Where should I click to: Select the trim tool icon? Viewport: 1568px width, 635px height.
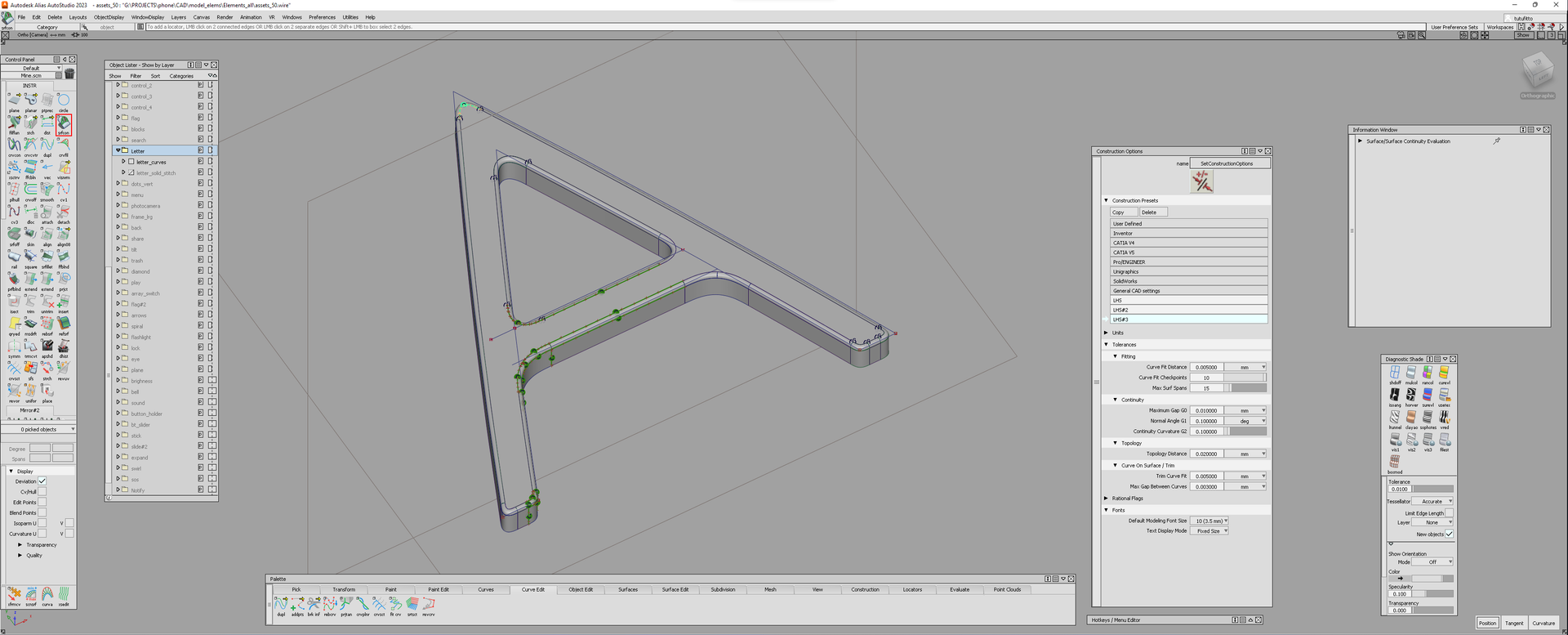click(31, 303)
